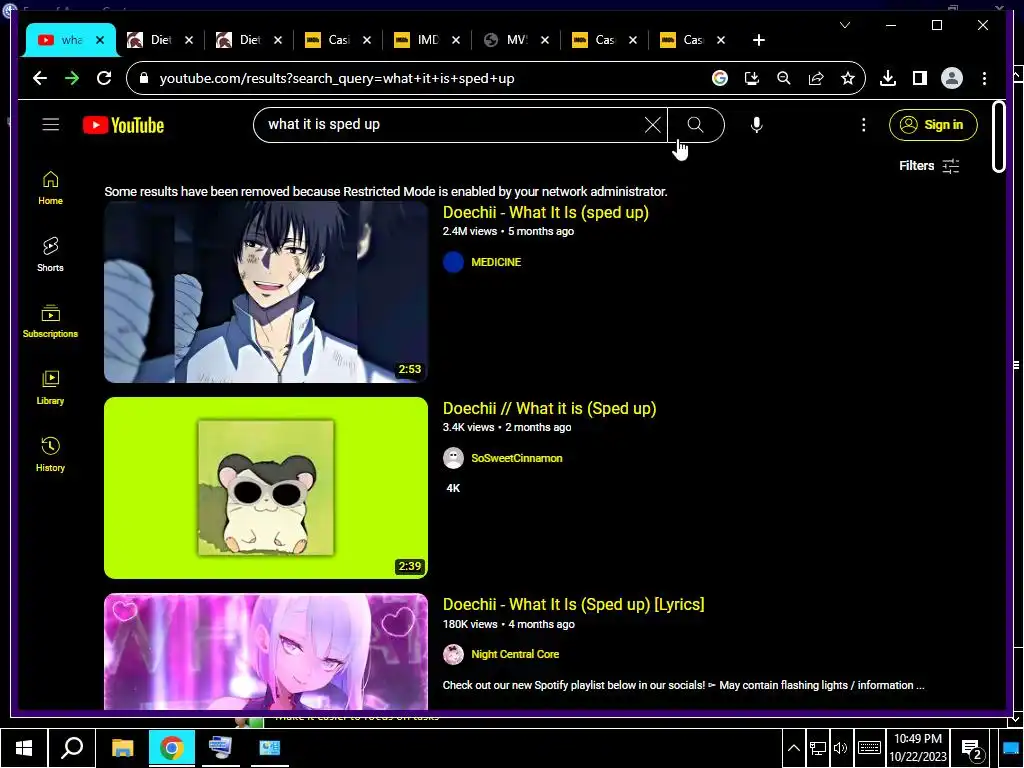
Task: Go forward with green arrow
Action: point(72,78)
